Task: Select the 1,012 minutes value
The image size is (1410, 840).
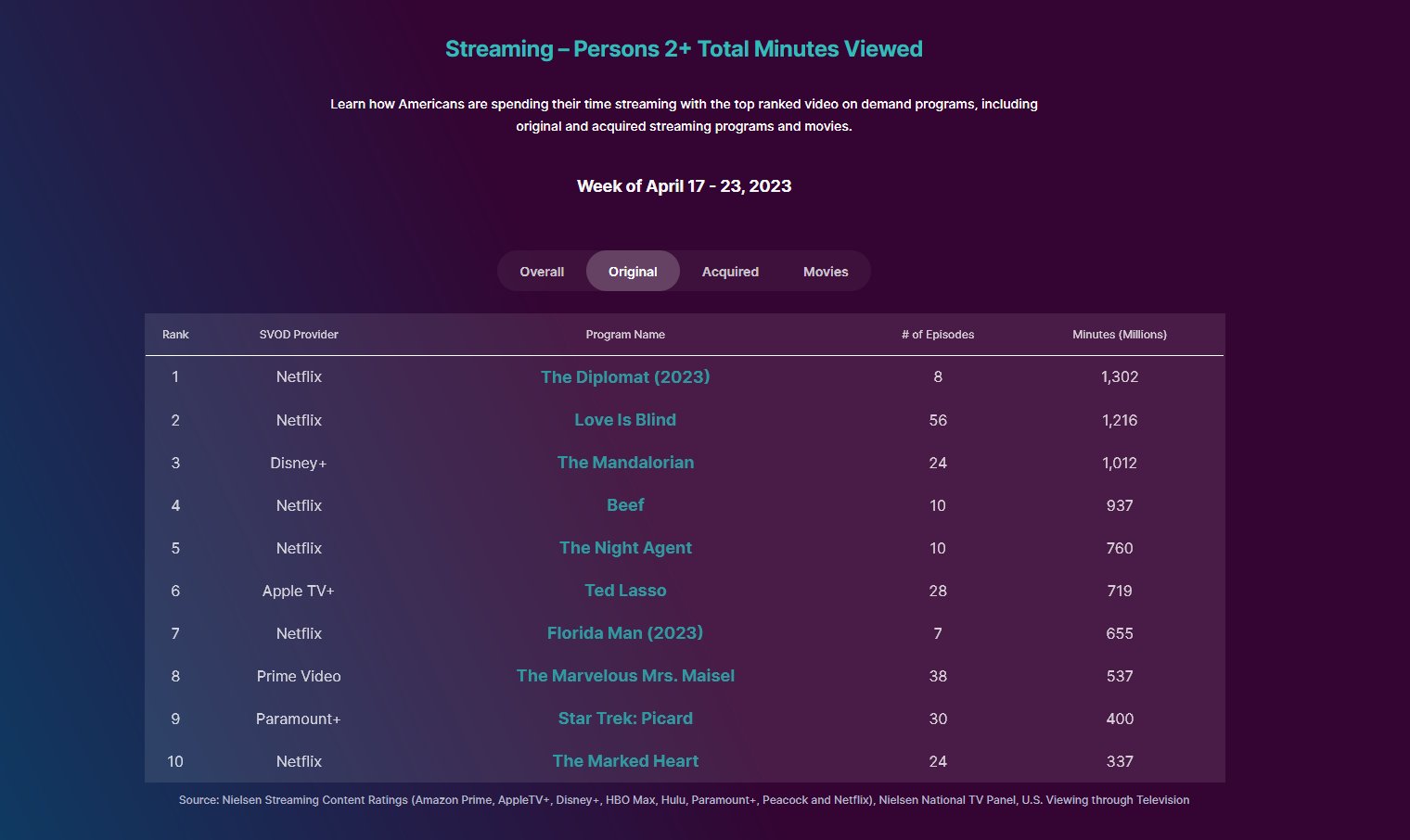Action: (1120, 463)
